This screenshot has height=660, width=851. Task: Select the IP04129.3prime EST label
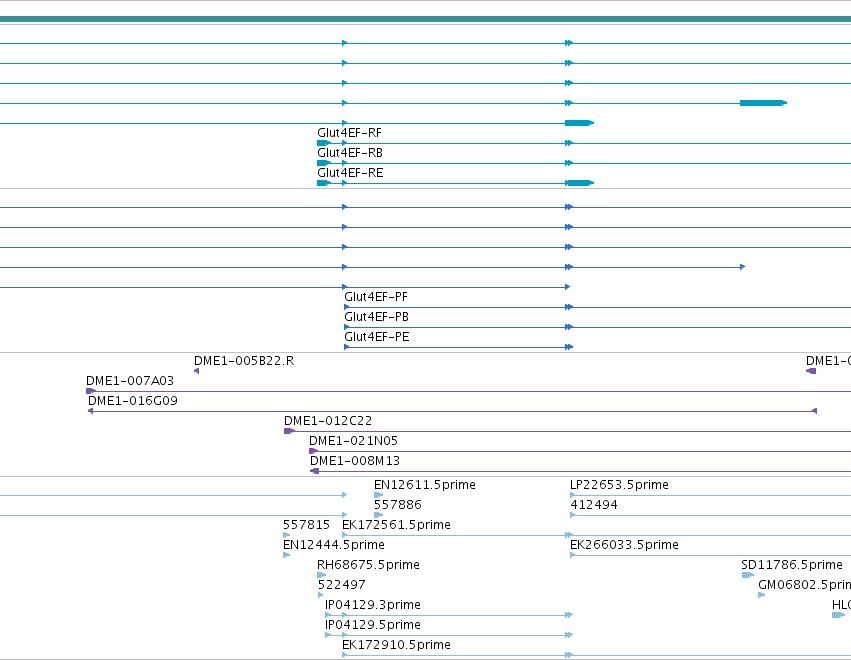(372, 605)
